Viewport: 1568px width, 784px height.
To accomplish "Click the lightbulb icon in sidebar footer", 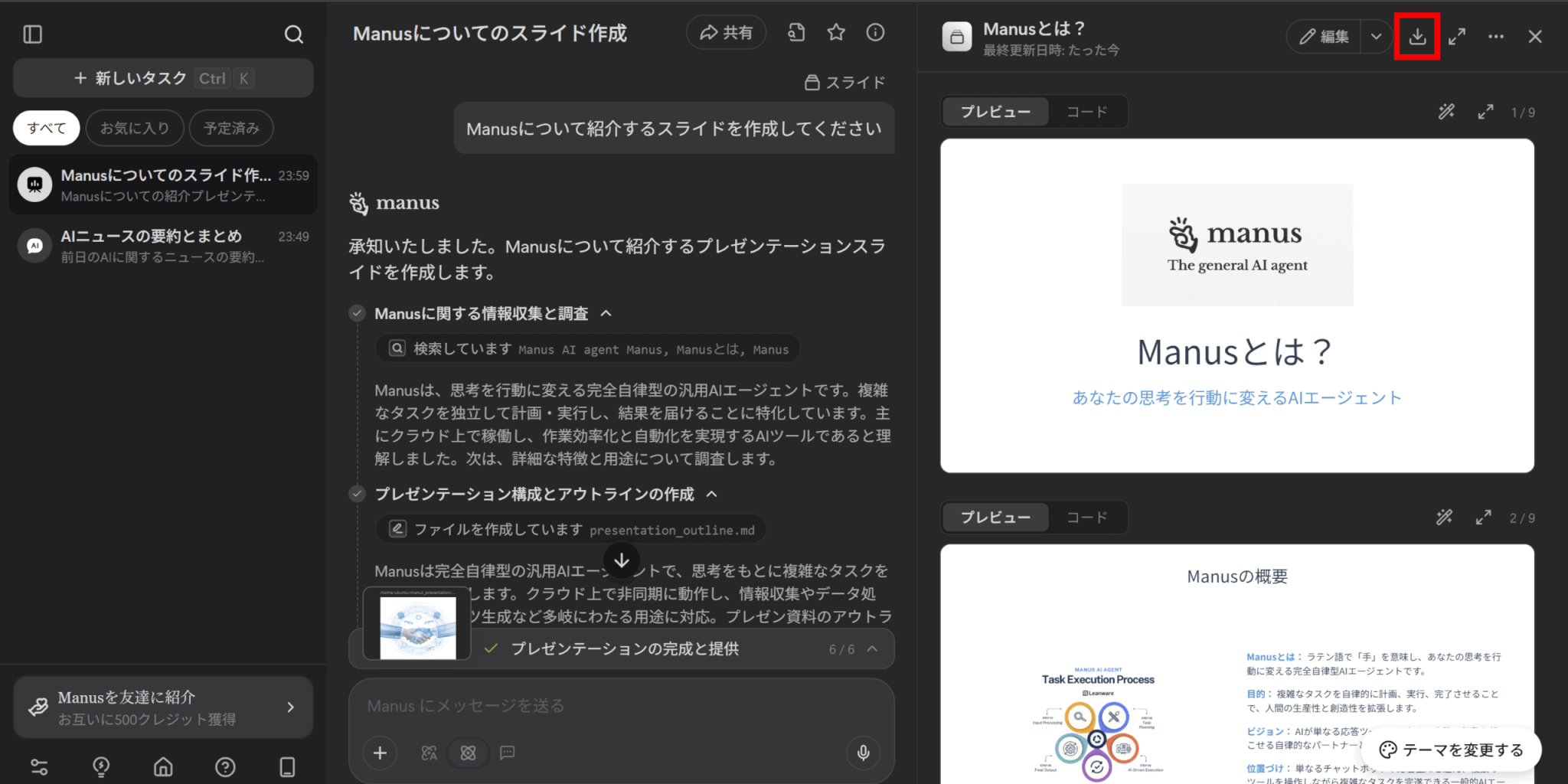I will (101, 766).
